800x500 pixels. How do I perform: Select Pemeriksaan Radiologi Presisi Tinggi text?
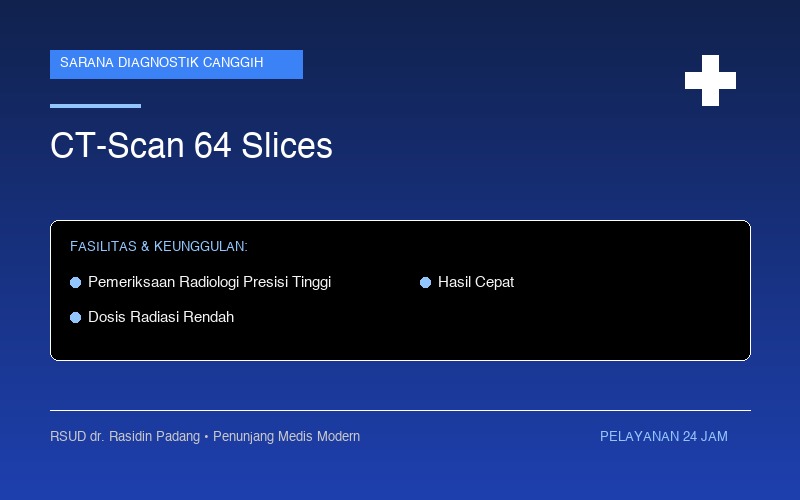(x=210, y=282)
